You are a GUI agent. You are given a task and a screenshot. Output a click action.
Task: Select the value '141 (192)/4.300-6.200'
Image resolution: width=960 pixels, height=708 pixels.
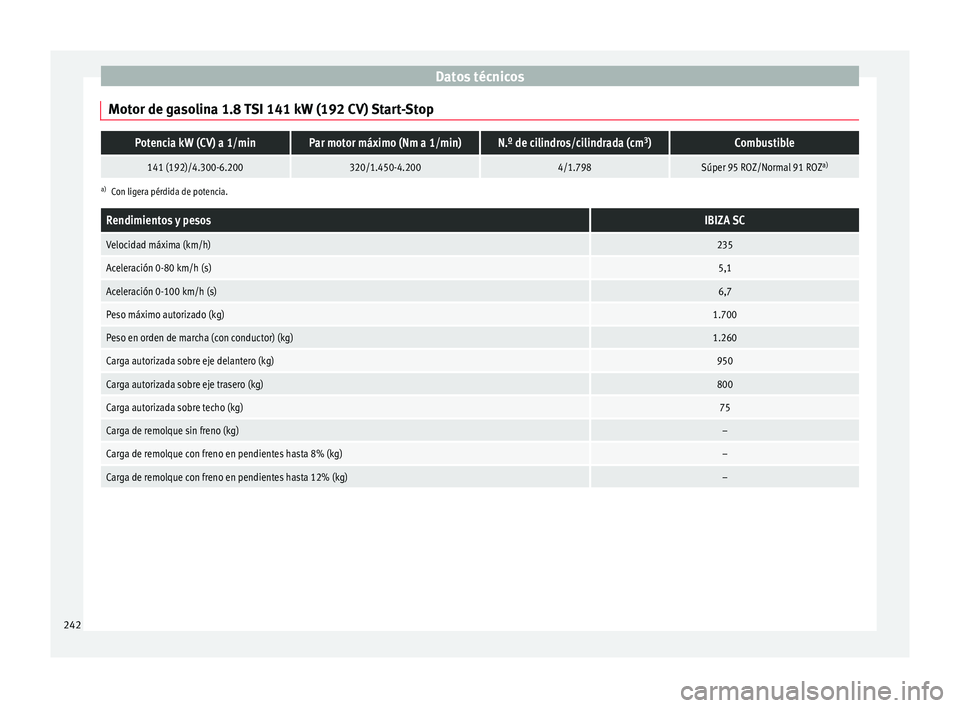(x=195, y=167)
